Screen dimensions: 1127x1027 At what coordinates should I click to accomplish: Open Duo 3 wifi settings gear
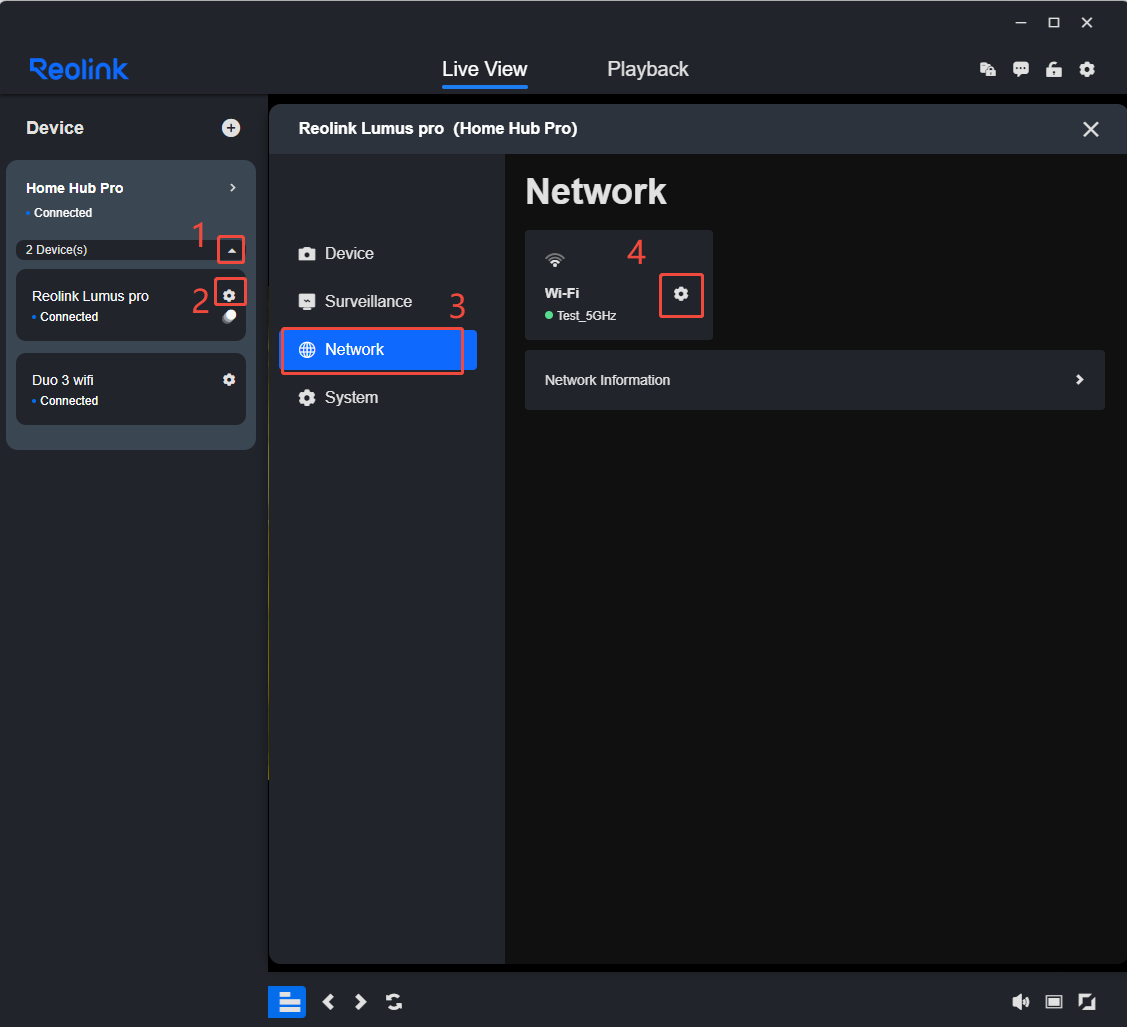(x=229, y=379)
